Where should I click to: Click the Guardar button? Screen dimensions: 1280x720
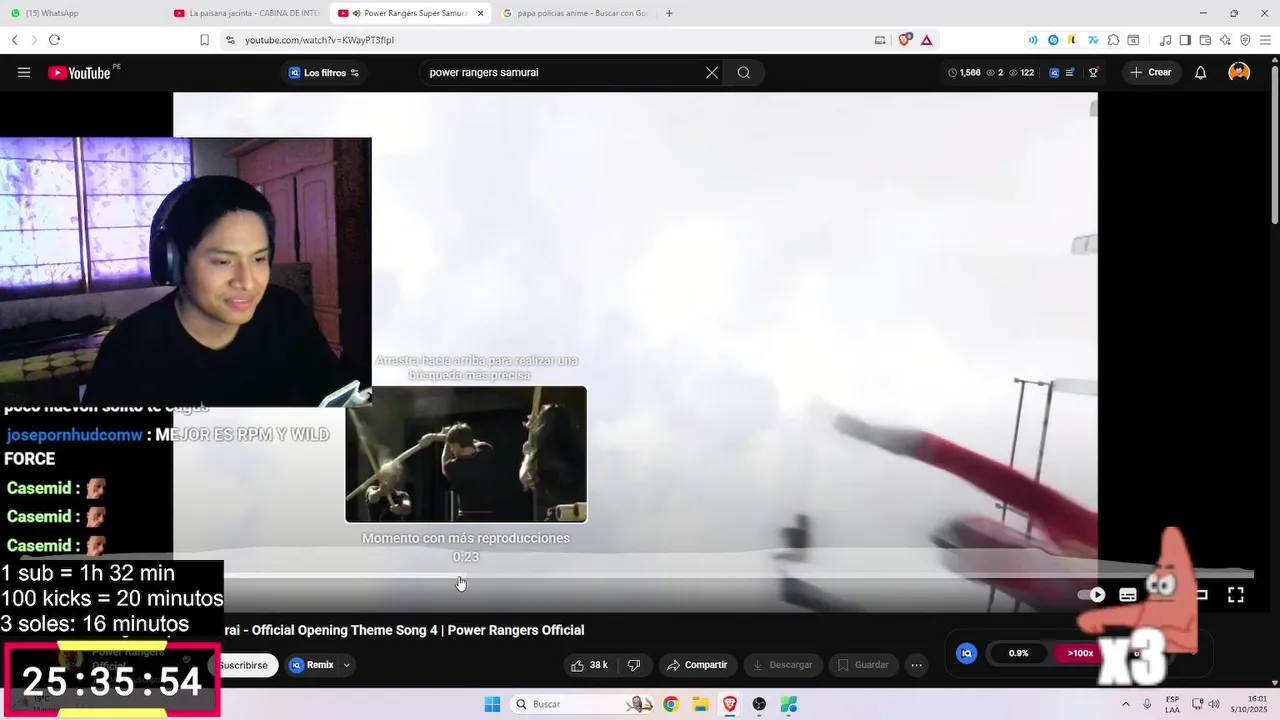pyautogui.click(x=863, y=665)
